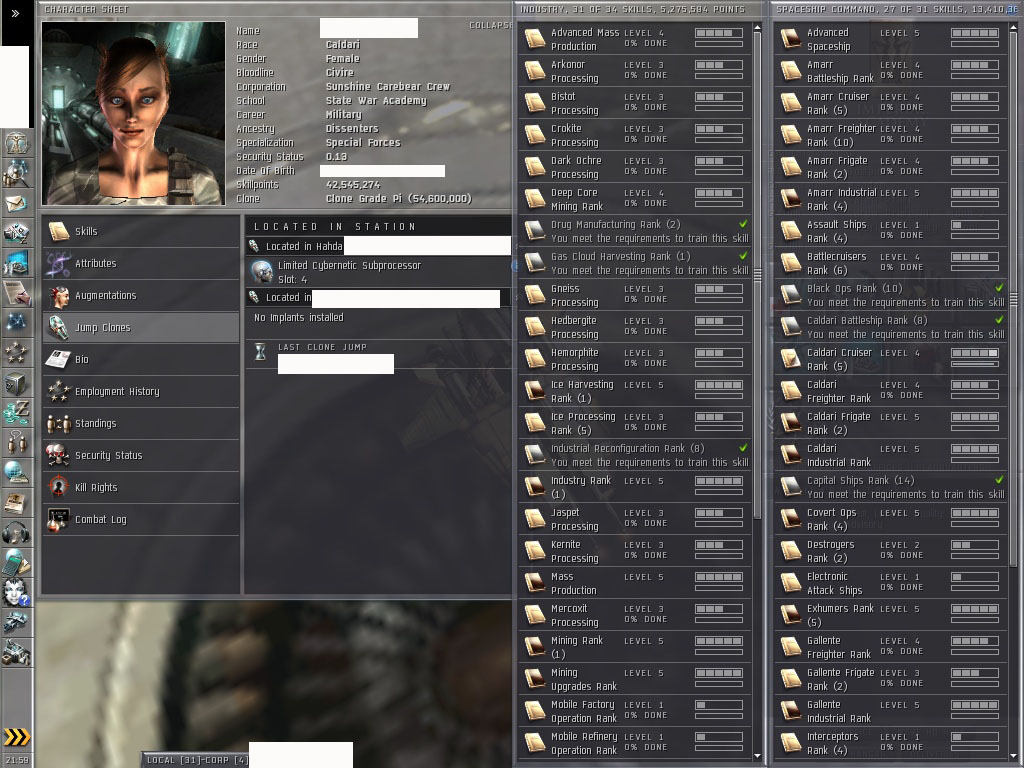Open the Character Sheet Neocom icon
Screen dimensions: 1024x768
point(16,143)
